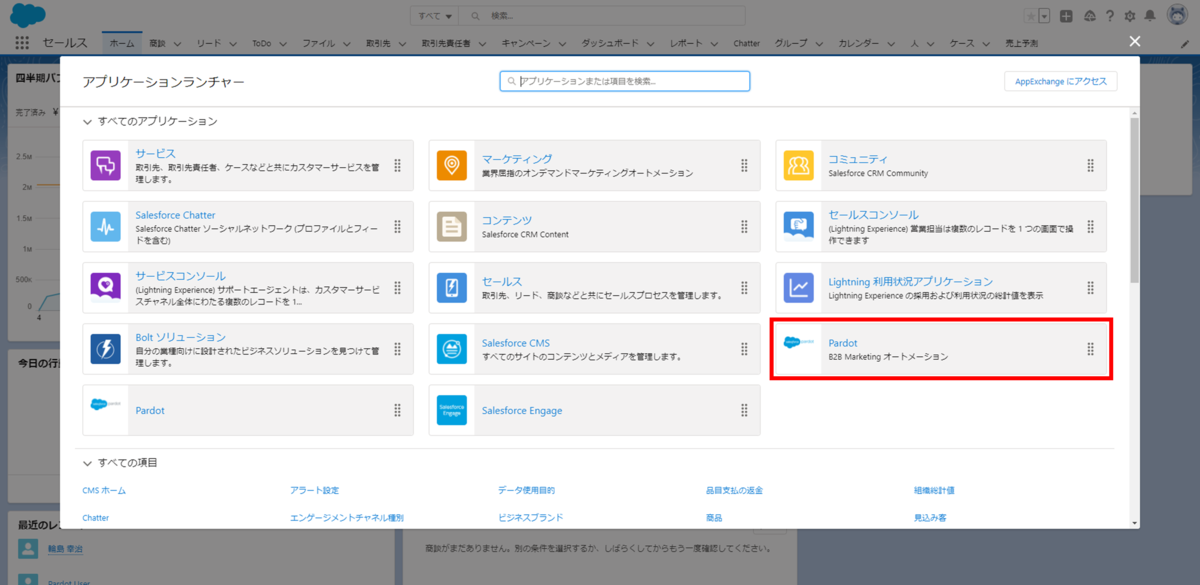Open the サービスコンソール app icon

[105, 288]
